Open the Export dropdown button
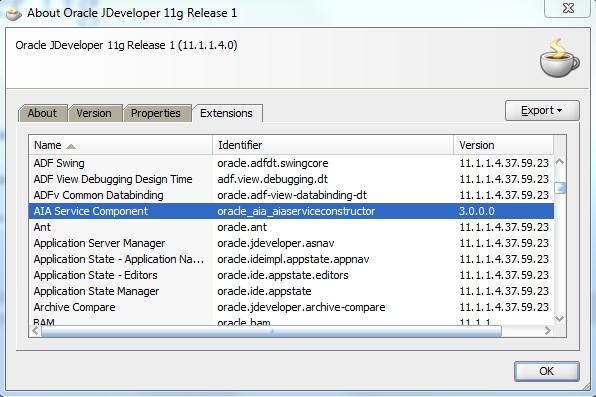This screenshot has width=596, height=397. pyautogui.click(x=542, y=111)
